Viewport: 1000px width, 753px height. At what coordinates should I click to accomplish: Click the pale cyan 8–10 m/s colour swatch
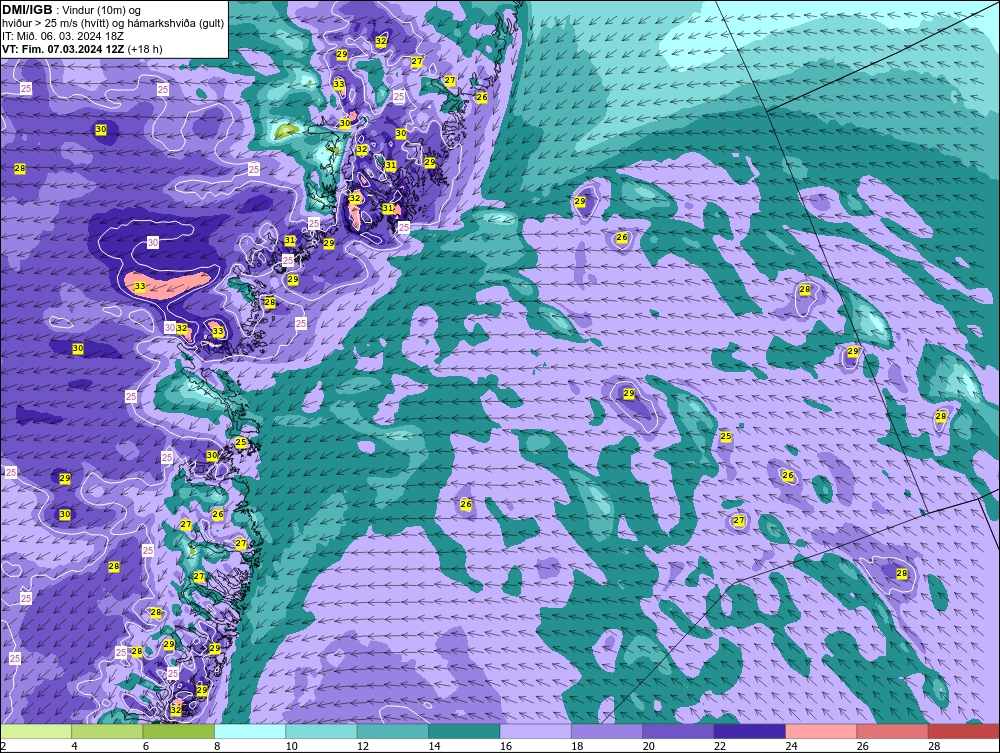click(250, 731)
